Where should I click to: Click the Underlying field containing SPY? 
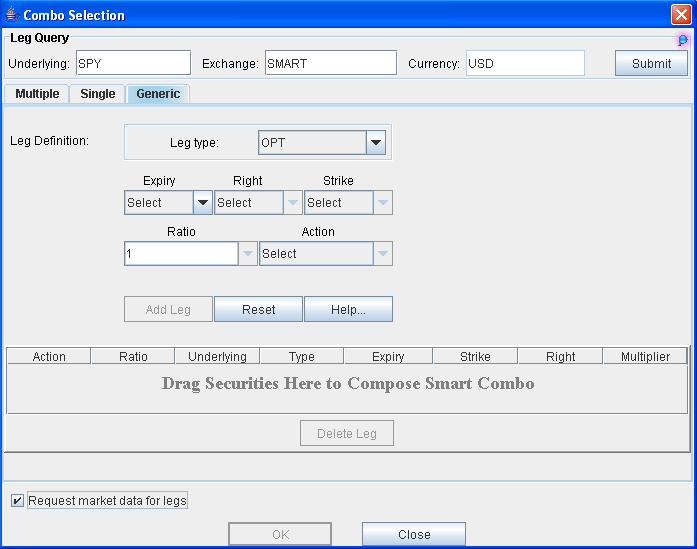(132, 64)
